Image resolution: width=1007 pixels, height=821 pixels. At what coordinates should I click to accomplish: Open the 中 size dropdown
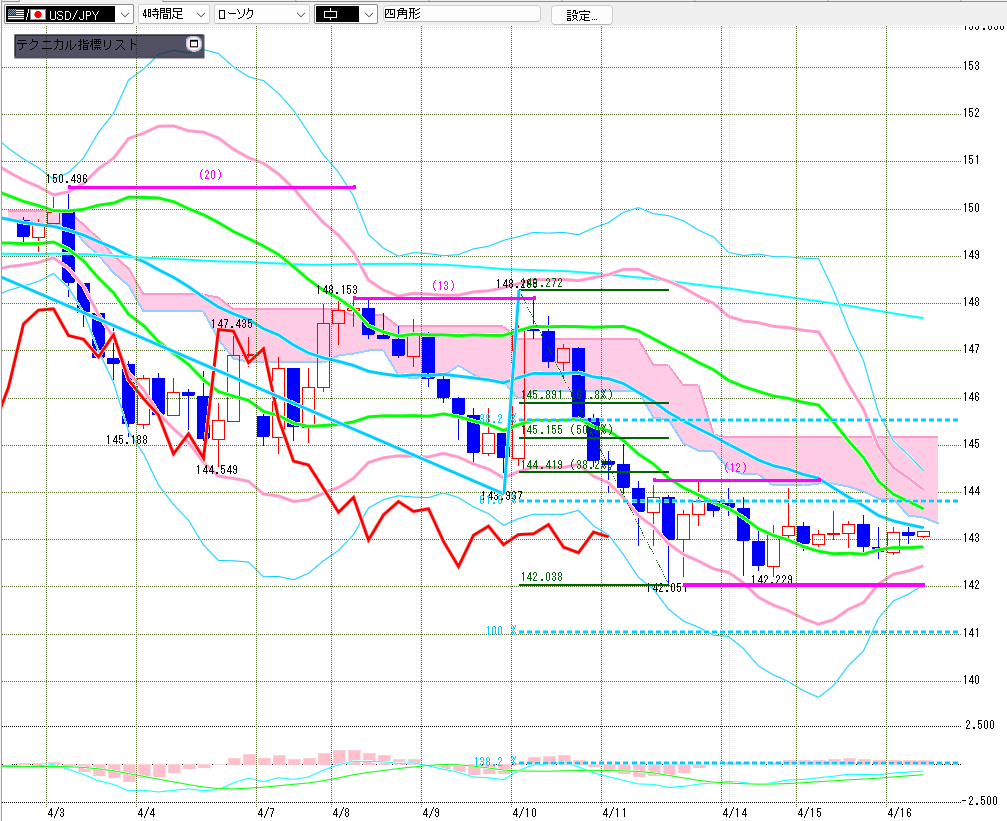pos(346,14)
